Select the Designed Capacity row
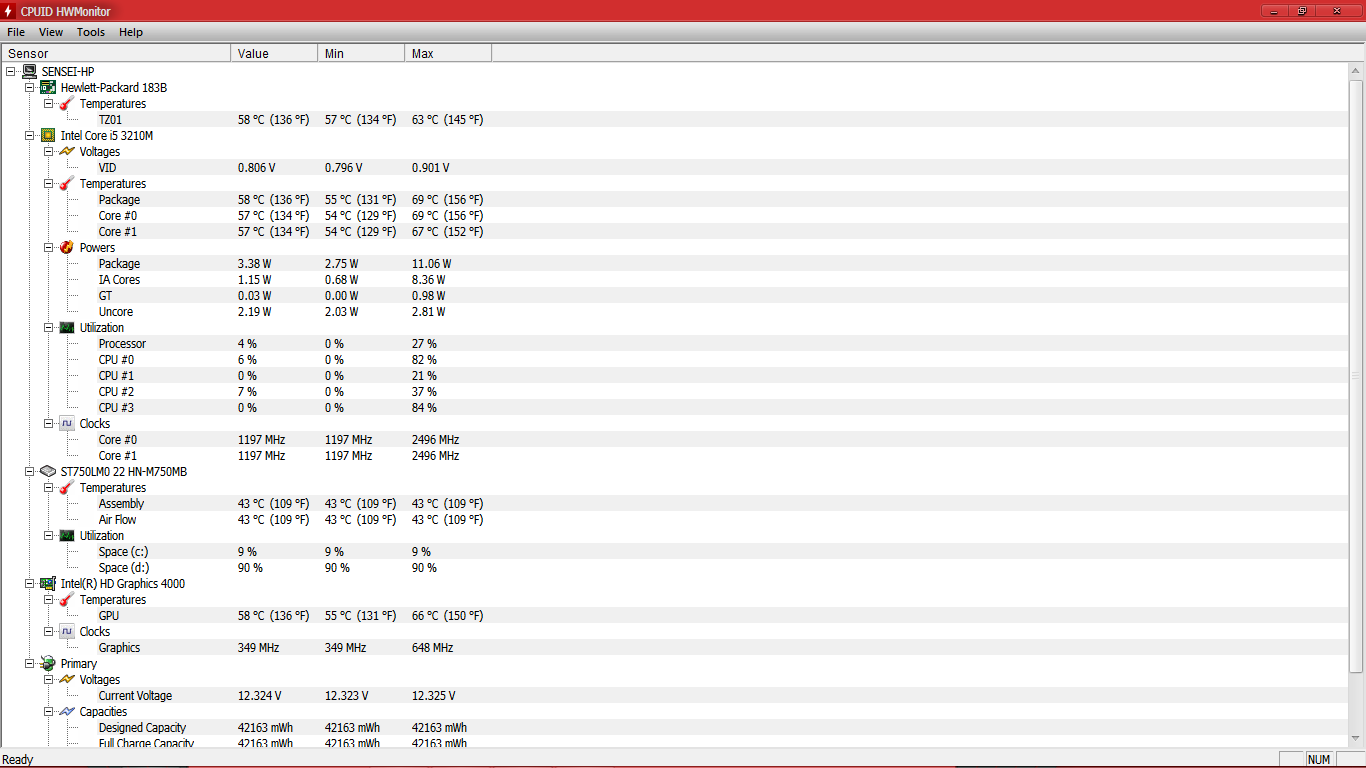Screen dimensions: 1366x768 (675, 728)
